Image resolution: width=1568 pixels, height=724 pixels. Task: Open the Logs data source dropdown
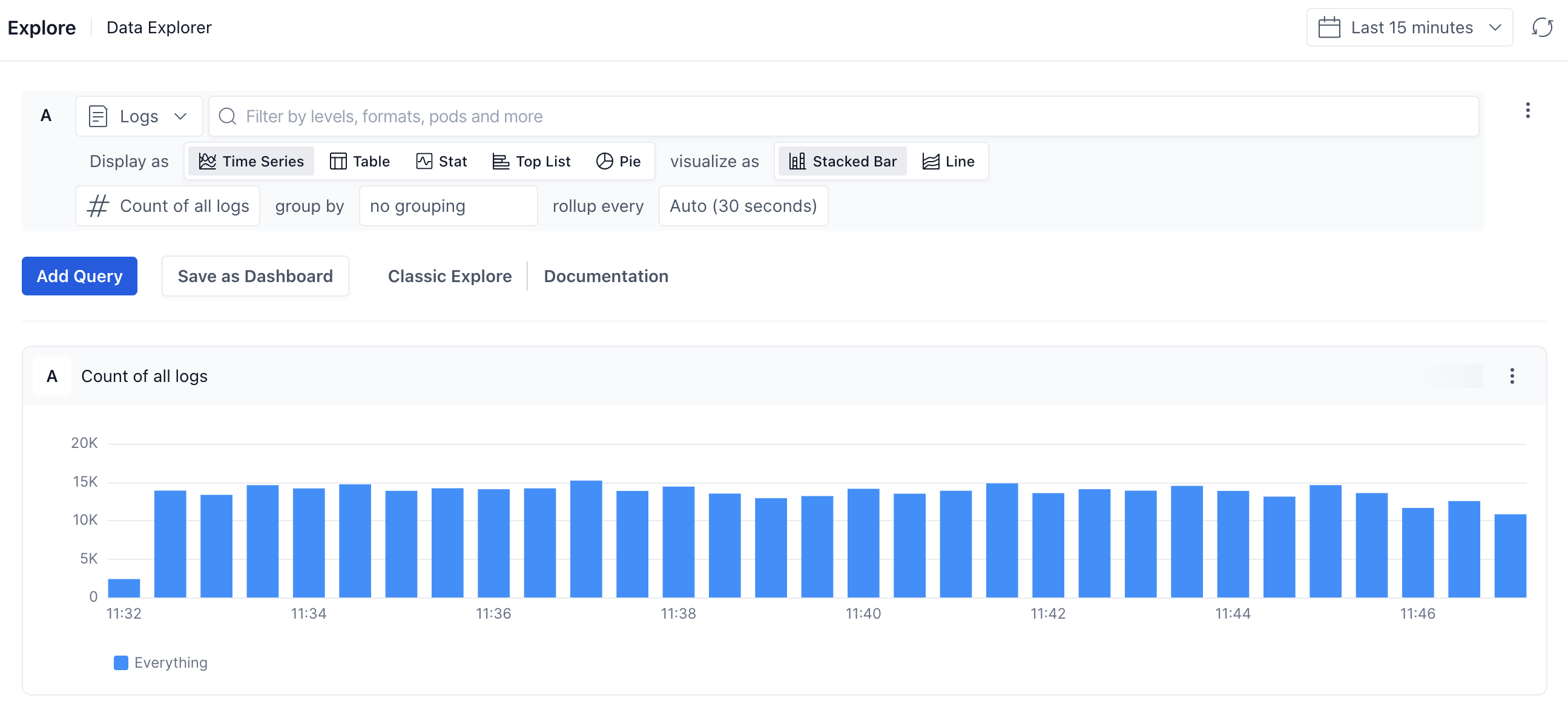[139, 116]
